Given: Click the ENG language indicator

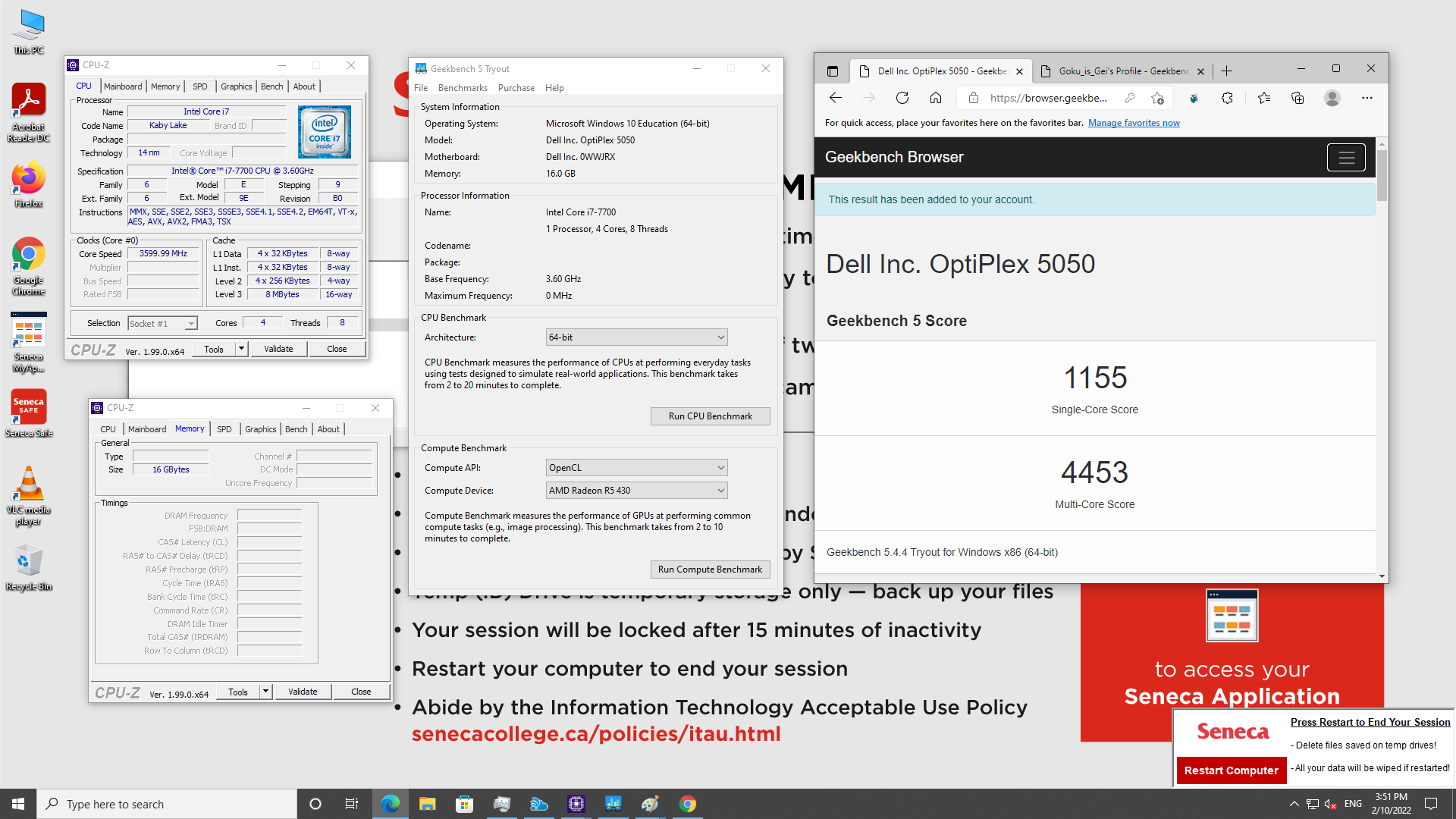Looking at the screenshot, I should tap(1353, 804).
